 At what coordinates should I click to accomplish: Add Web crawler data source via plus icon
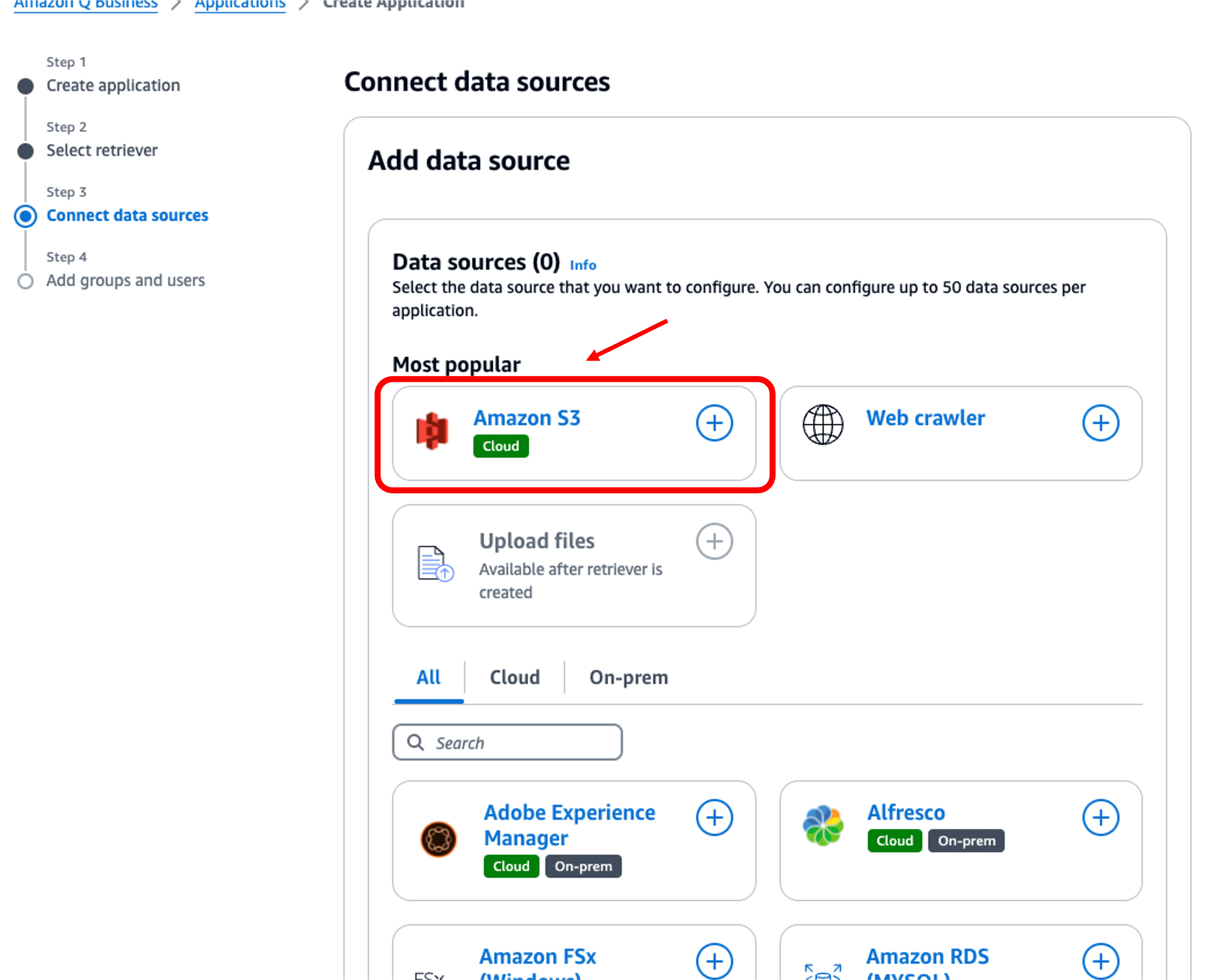point(1100,423)
